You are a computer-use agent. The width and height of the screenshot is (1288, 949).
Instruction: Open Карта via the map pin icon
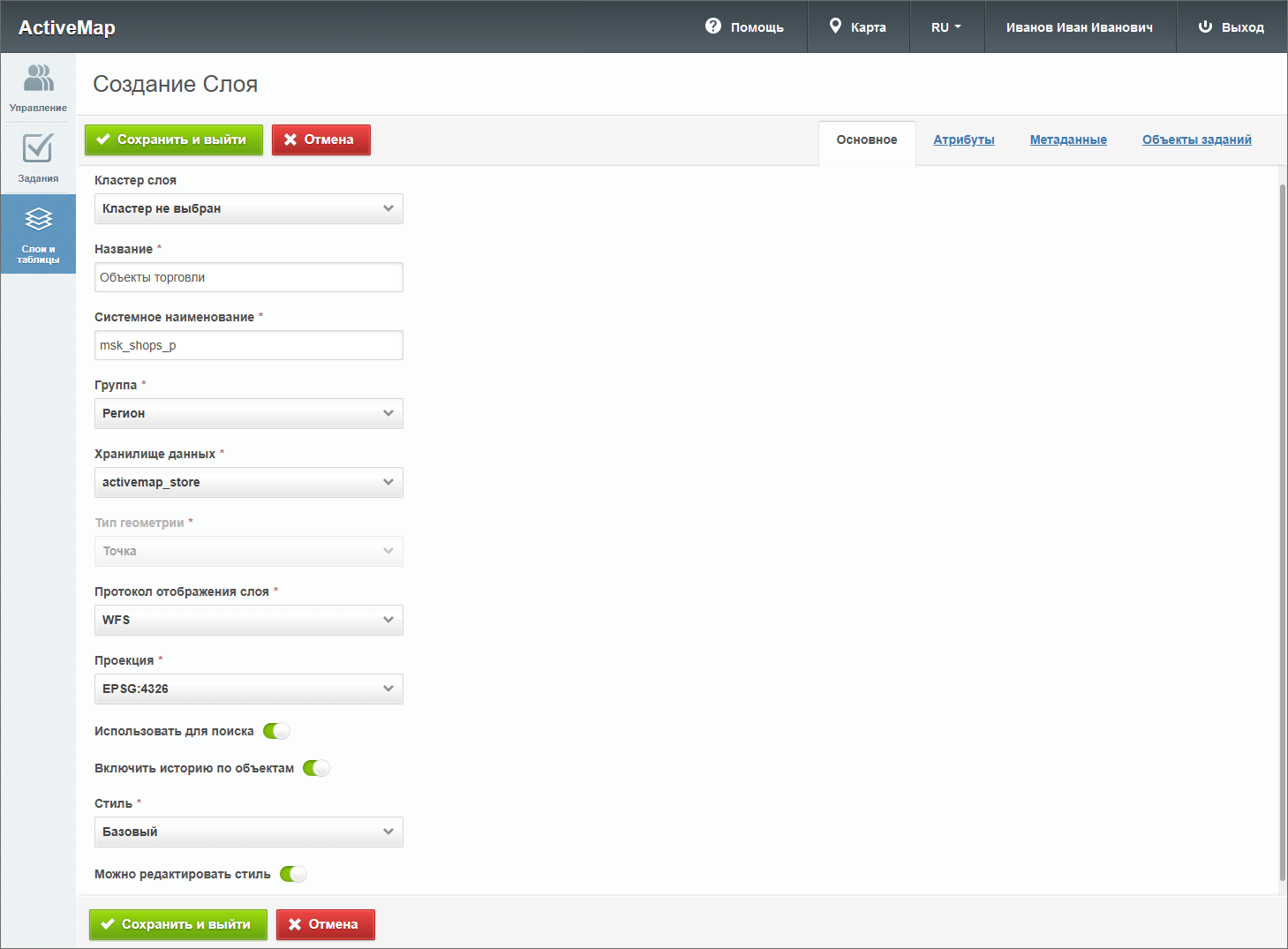click(835, 26)
